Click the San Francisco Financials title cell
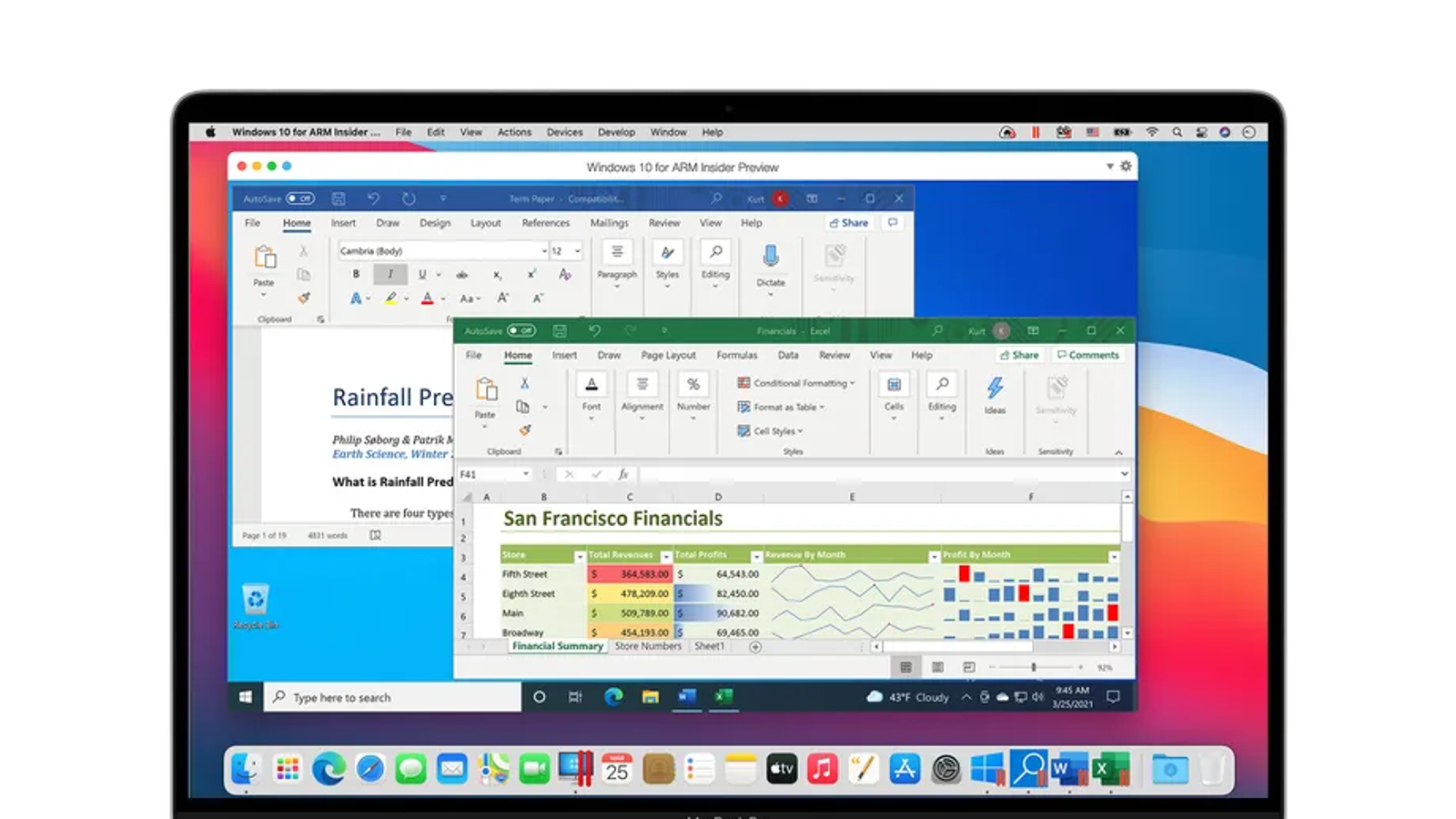The width and height of the screenshot is (1456, 819). [613, 519]
